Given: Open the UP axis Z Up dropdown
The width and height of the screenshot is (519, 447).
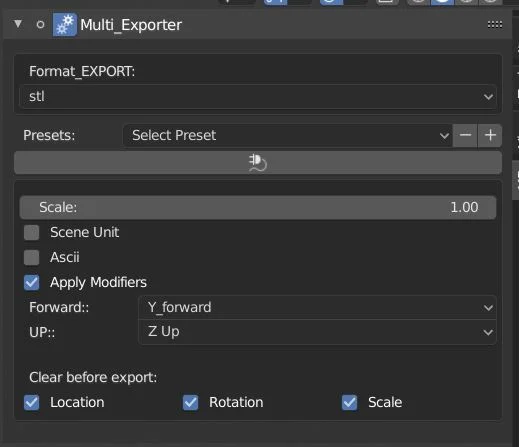Looking at the screenshot, I should point(317,332).
